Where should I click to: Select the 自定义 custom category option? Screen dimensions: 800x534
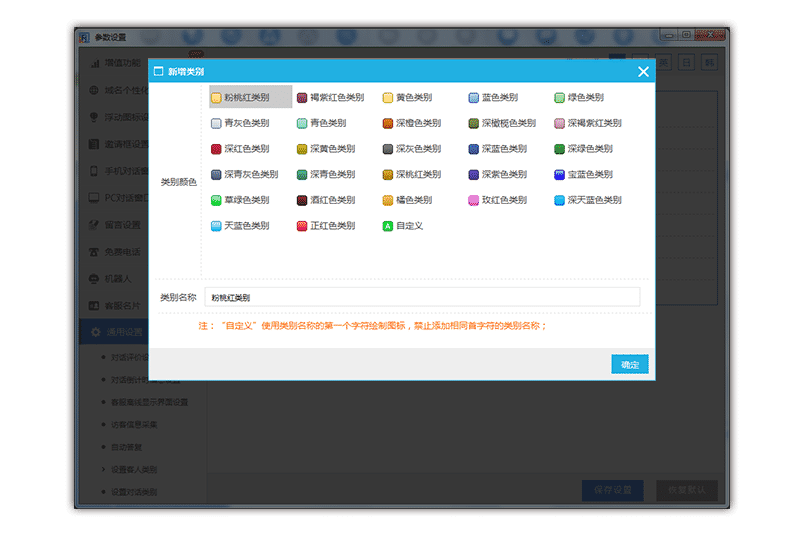point(403,225)
